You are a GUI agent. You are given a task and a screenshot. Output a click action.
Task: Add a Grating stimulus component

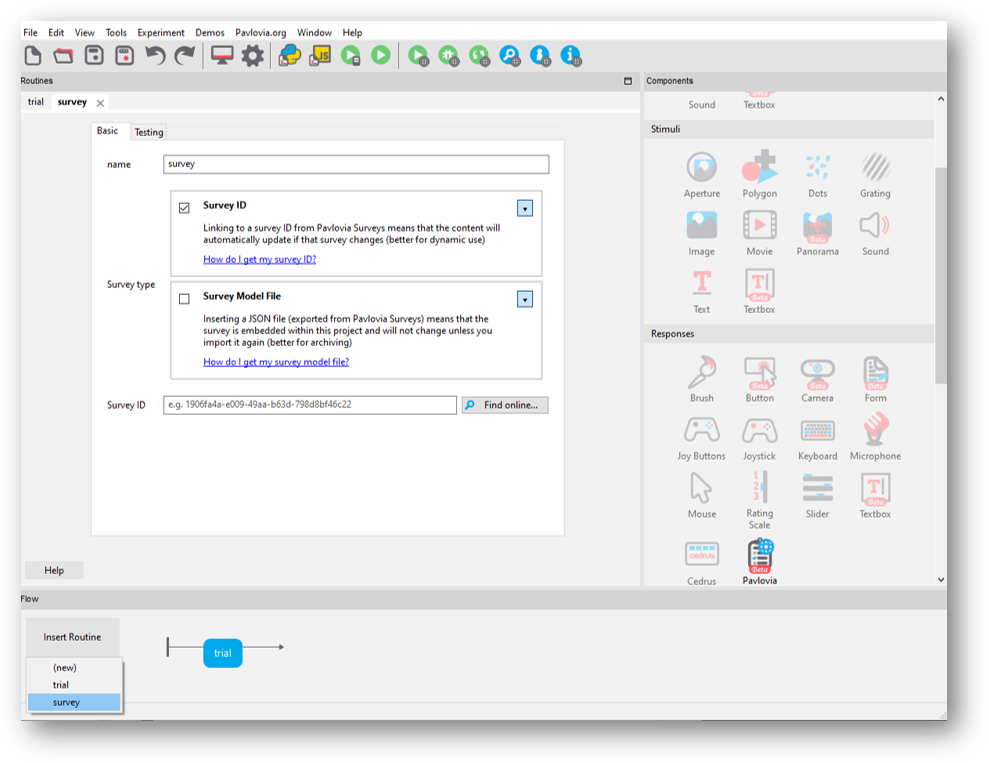pos(875,175)
